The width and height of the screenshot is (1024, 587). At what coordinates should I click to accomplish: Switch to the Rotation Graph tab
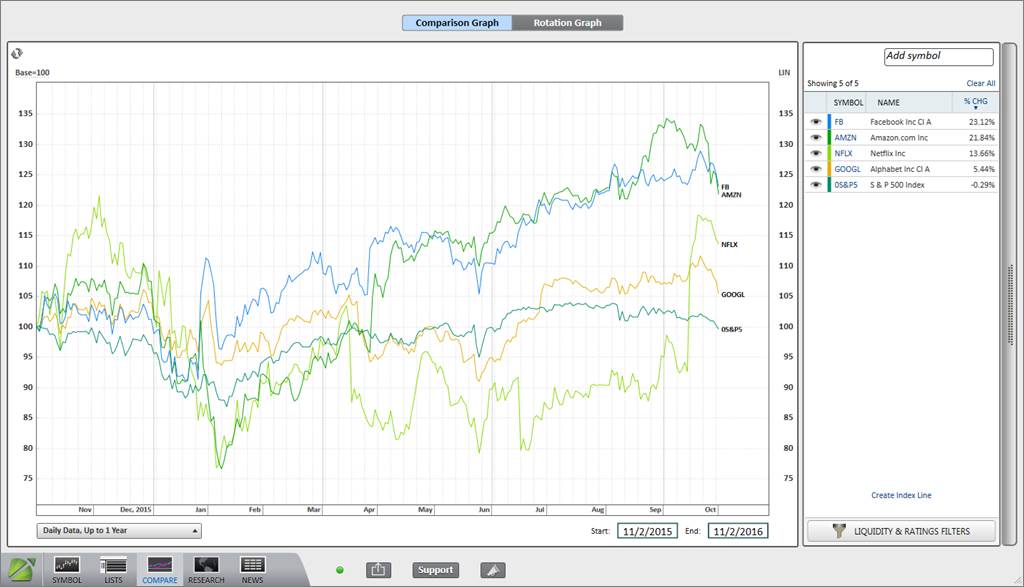[568, 23]
